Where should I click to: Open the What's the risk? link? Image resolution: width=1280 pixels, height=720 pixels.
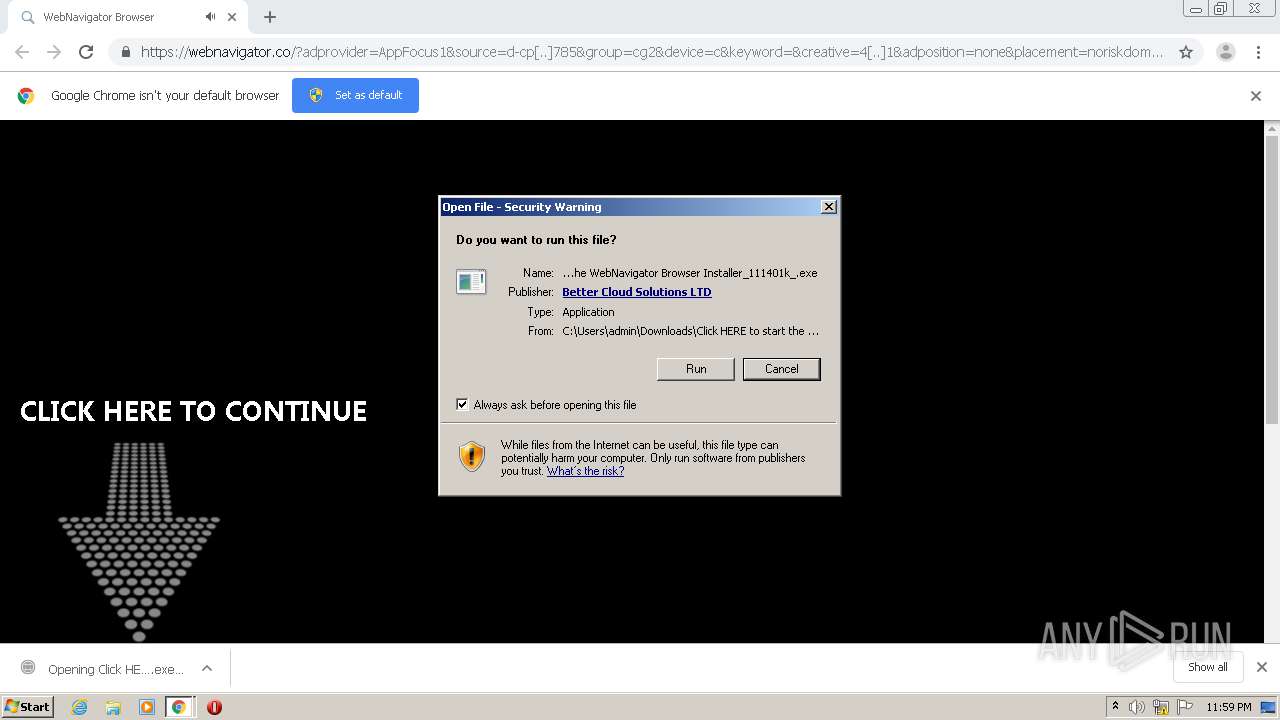click(585, 471)
